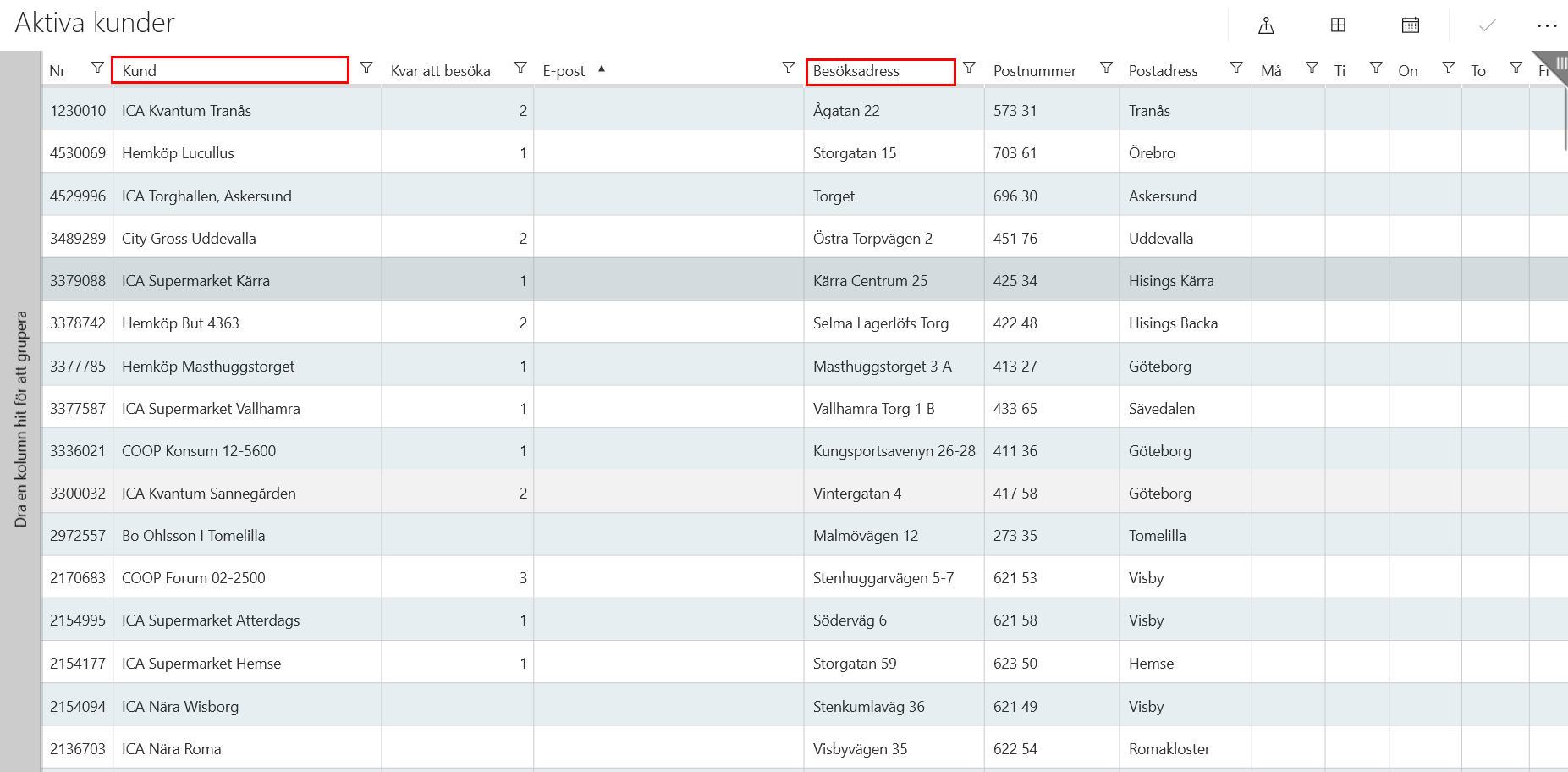This screenshot has width=1568, height=772.
Task: Select ICA Nära Wisborg row
Action: pyautogui.click(x=804, y=706)
